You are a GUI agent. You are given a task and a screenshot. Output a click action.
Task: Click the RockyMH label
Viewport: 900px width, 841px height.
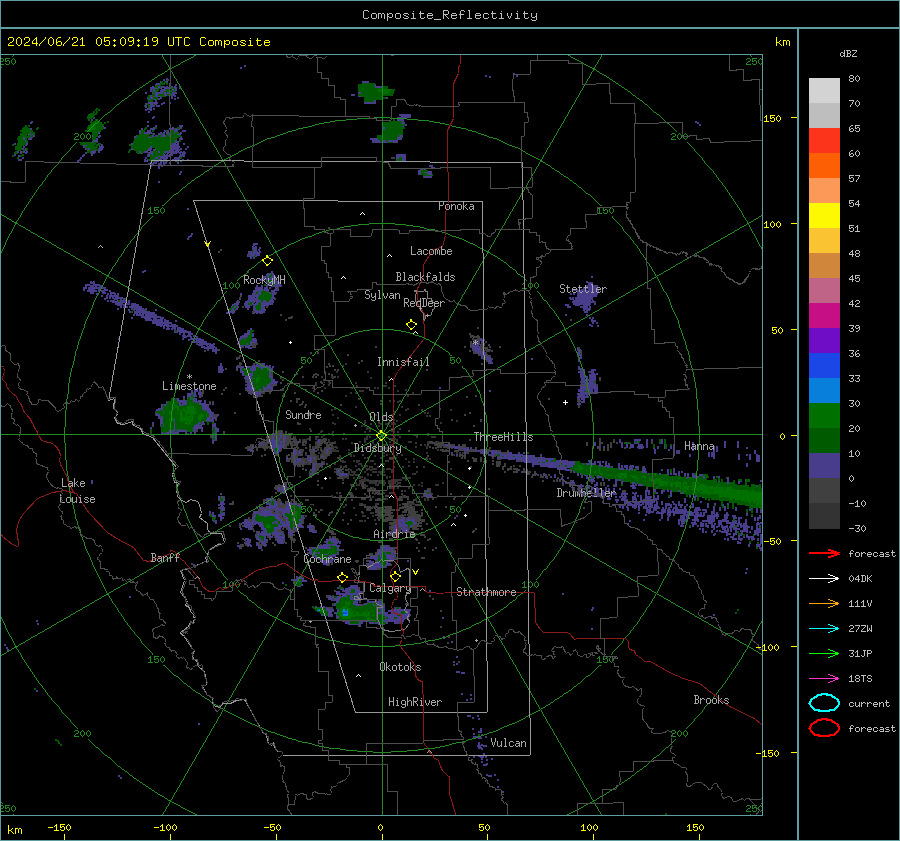tap(263, 280)
